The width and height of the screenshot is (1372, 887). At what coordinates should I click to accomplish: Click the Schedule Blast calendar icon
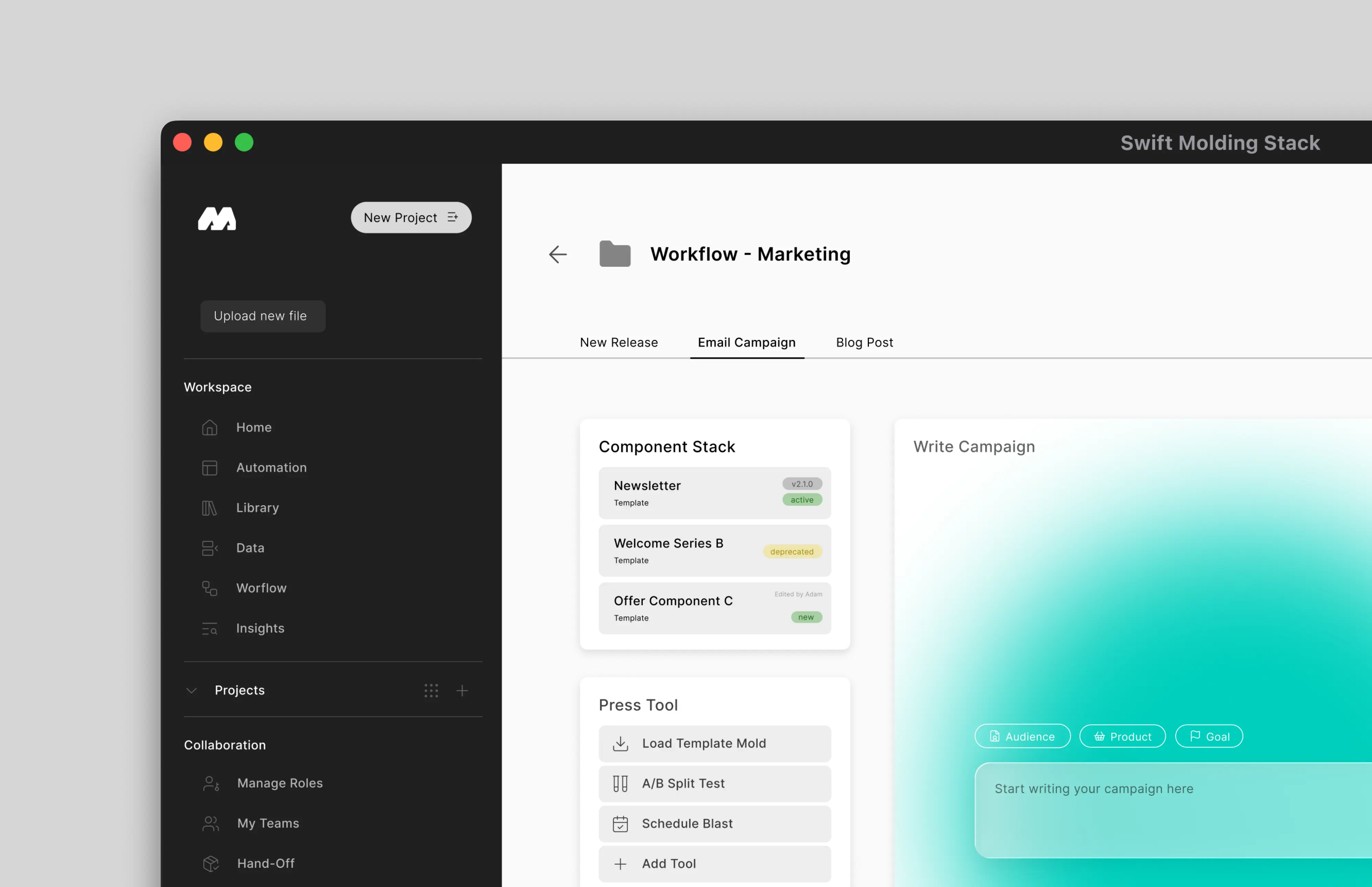[620, 824]
